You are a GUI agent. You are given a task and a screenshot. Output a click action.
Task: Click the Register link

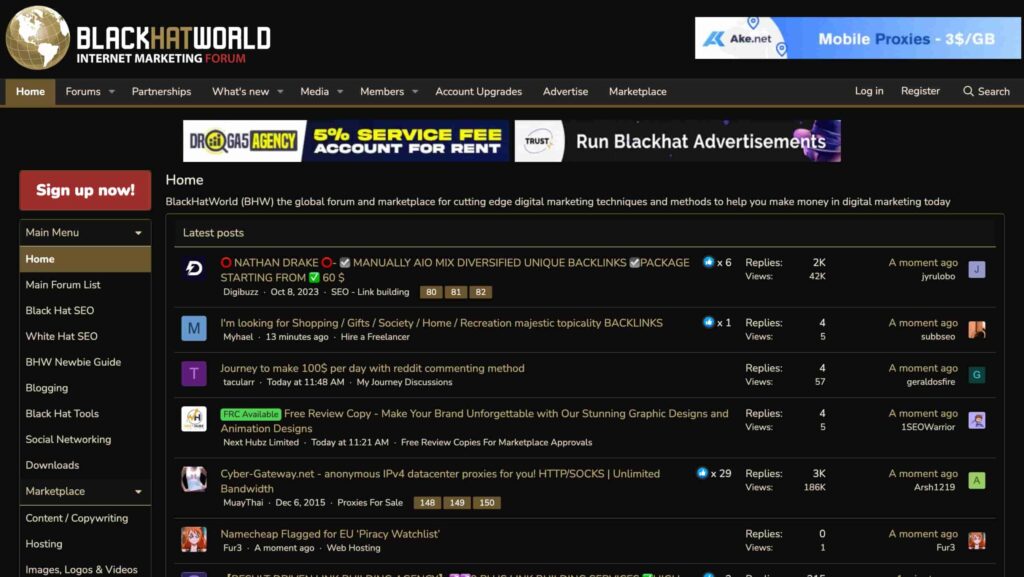(920, 91)
